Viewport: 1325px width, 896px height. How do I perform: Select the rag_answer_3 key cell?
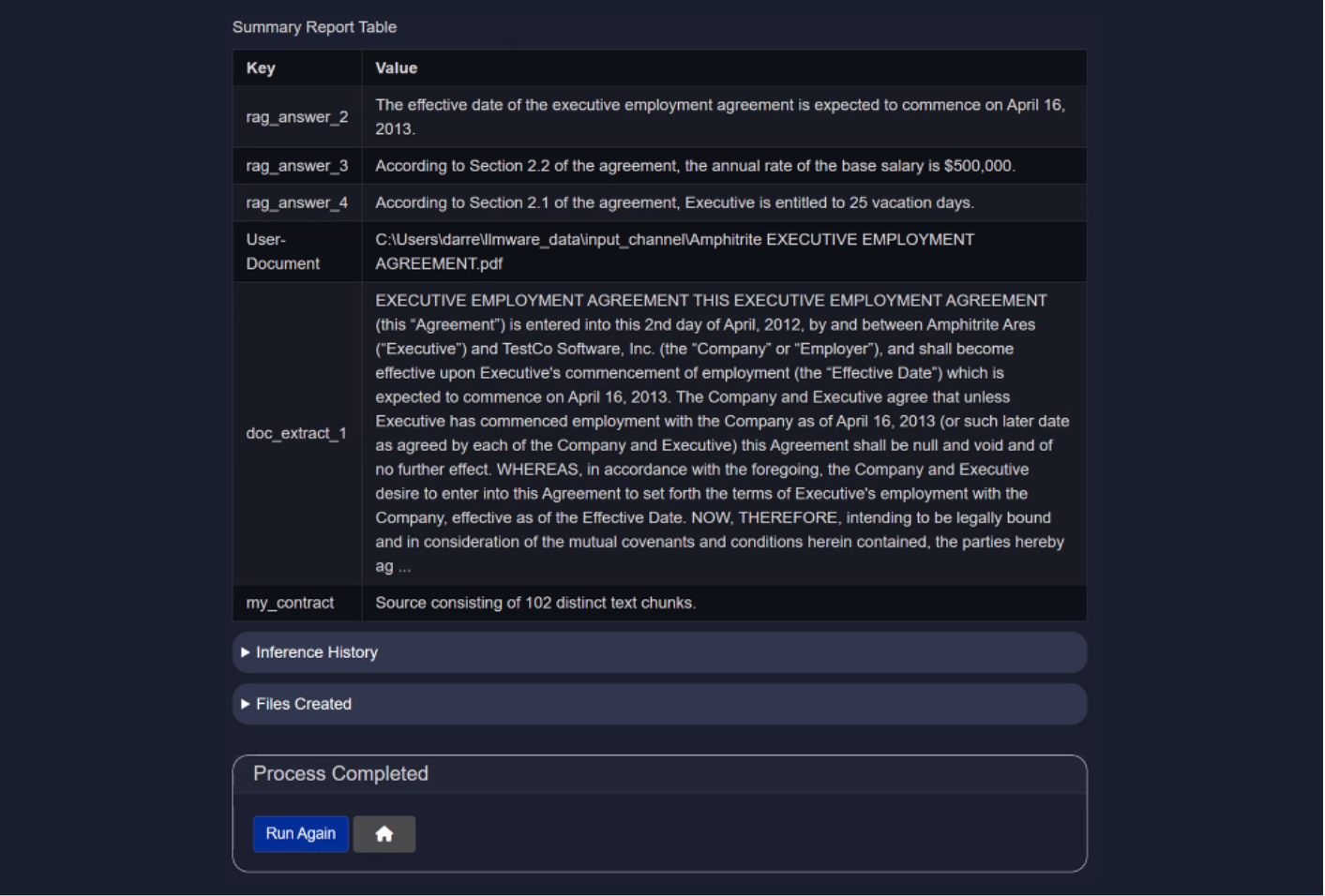pyautogui.click(x=296, y=166)
